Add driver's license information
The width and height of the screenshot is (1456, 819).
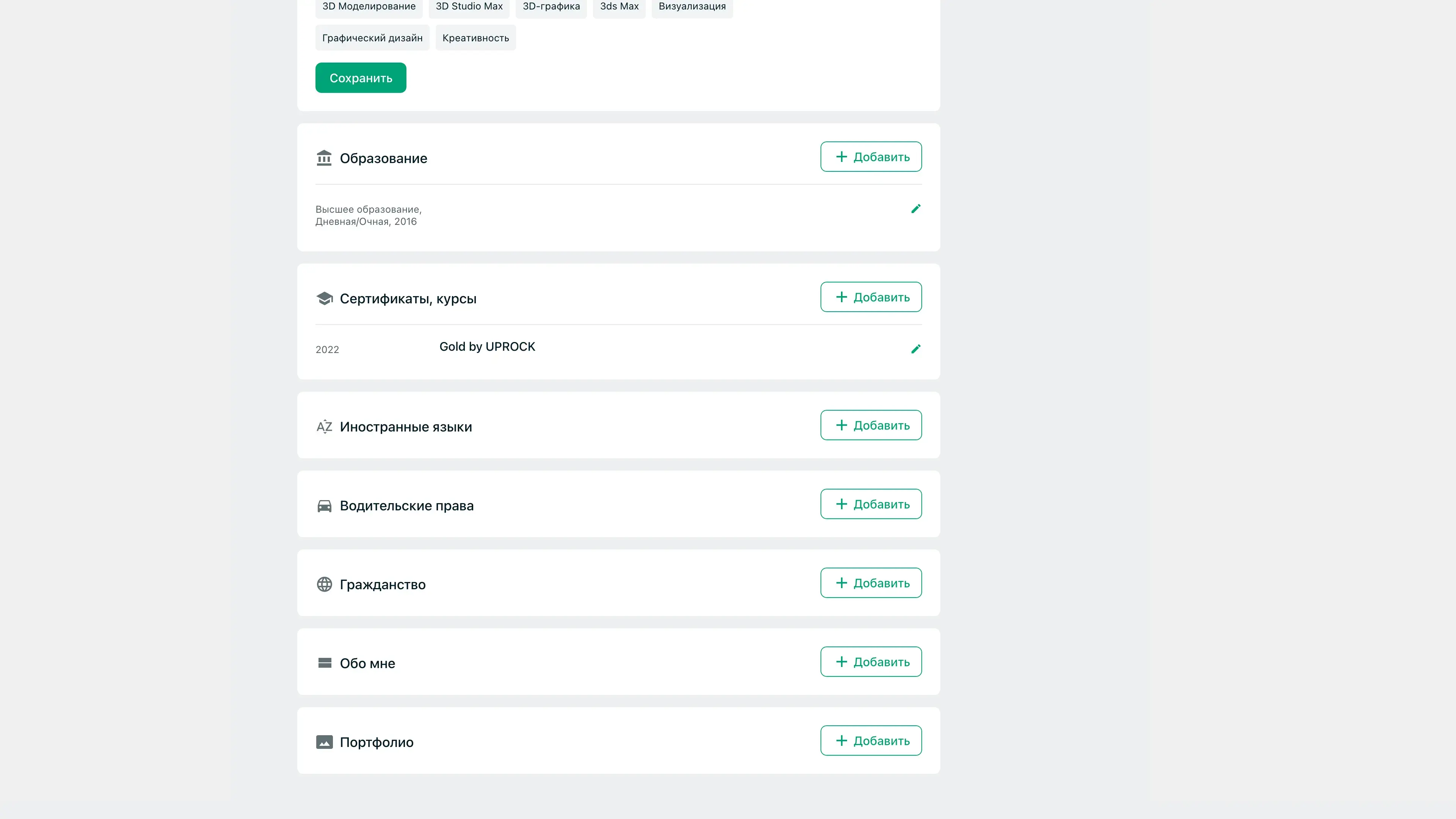click(871, 504)
